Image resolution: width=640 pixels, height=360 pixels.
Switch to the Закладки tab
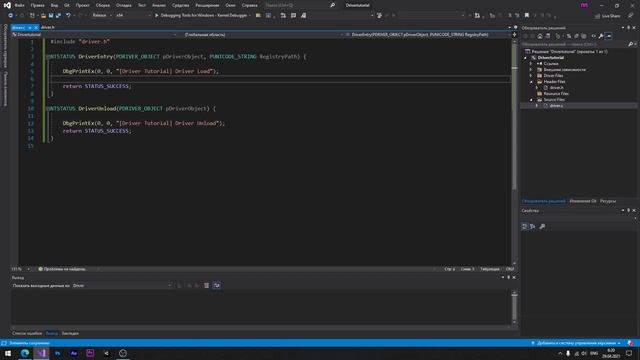pyautogui.click(x=70, y=333)
